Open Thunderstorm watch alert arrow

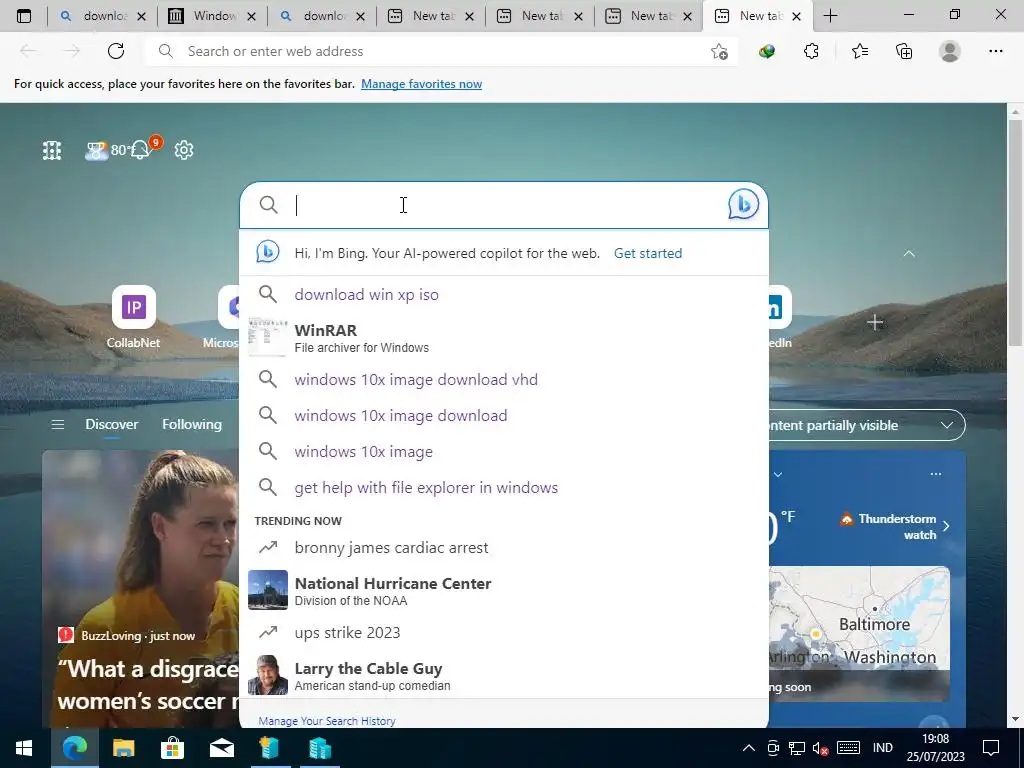point(946,526)
